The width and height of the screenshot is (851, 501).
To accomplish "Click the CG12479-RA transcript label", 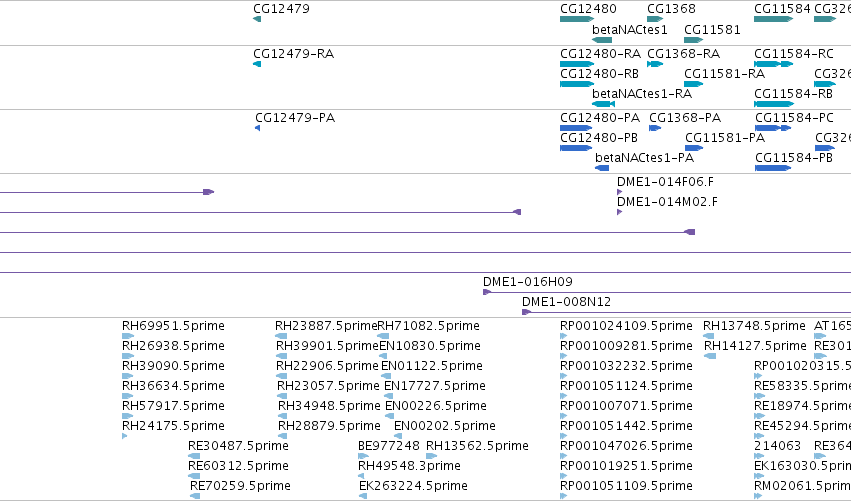I will (294, 54).
